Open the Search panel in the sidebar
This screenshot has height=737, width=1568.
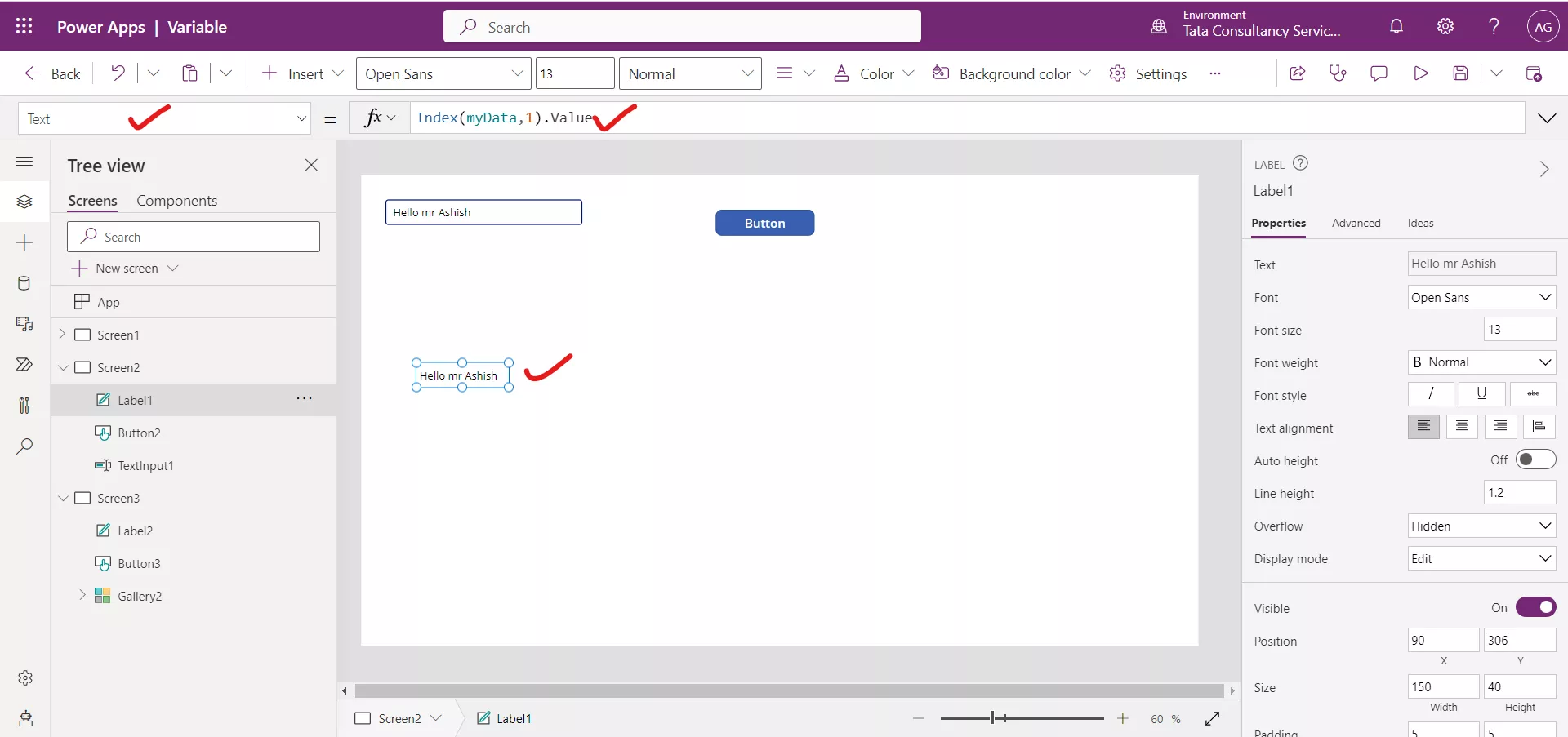pyautogui.click(x=24, y=446)
